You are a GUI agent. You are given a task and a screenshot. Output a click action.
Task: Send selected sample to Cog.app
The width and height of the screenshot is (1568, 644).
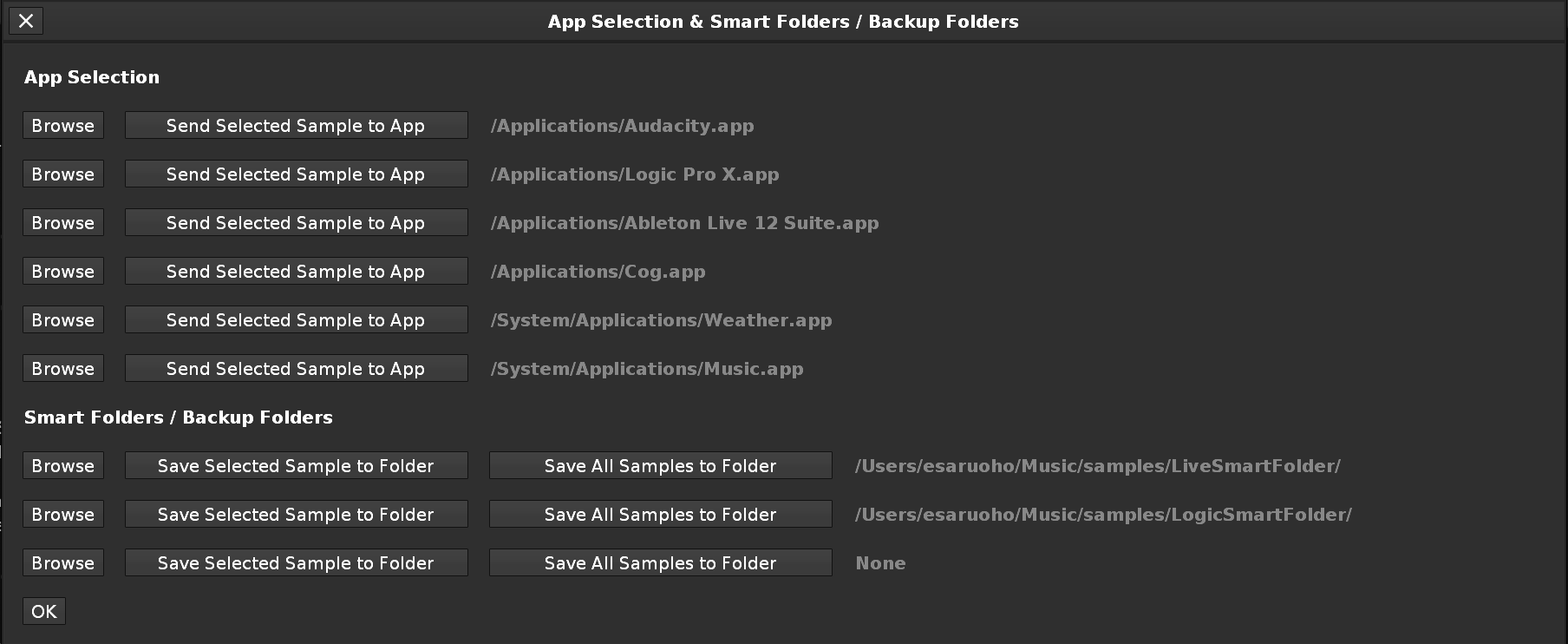tap(296, 271)
